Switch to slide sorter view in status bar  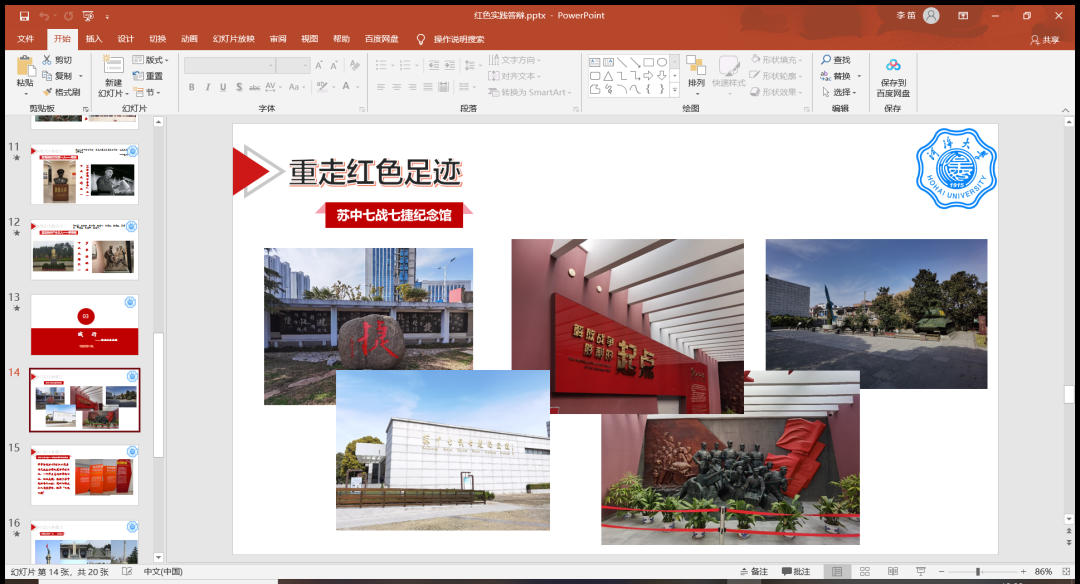(x=864, y=571)
